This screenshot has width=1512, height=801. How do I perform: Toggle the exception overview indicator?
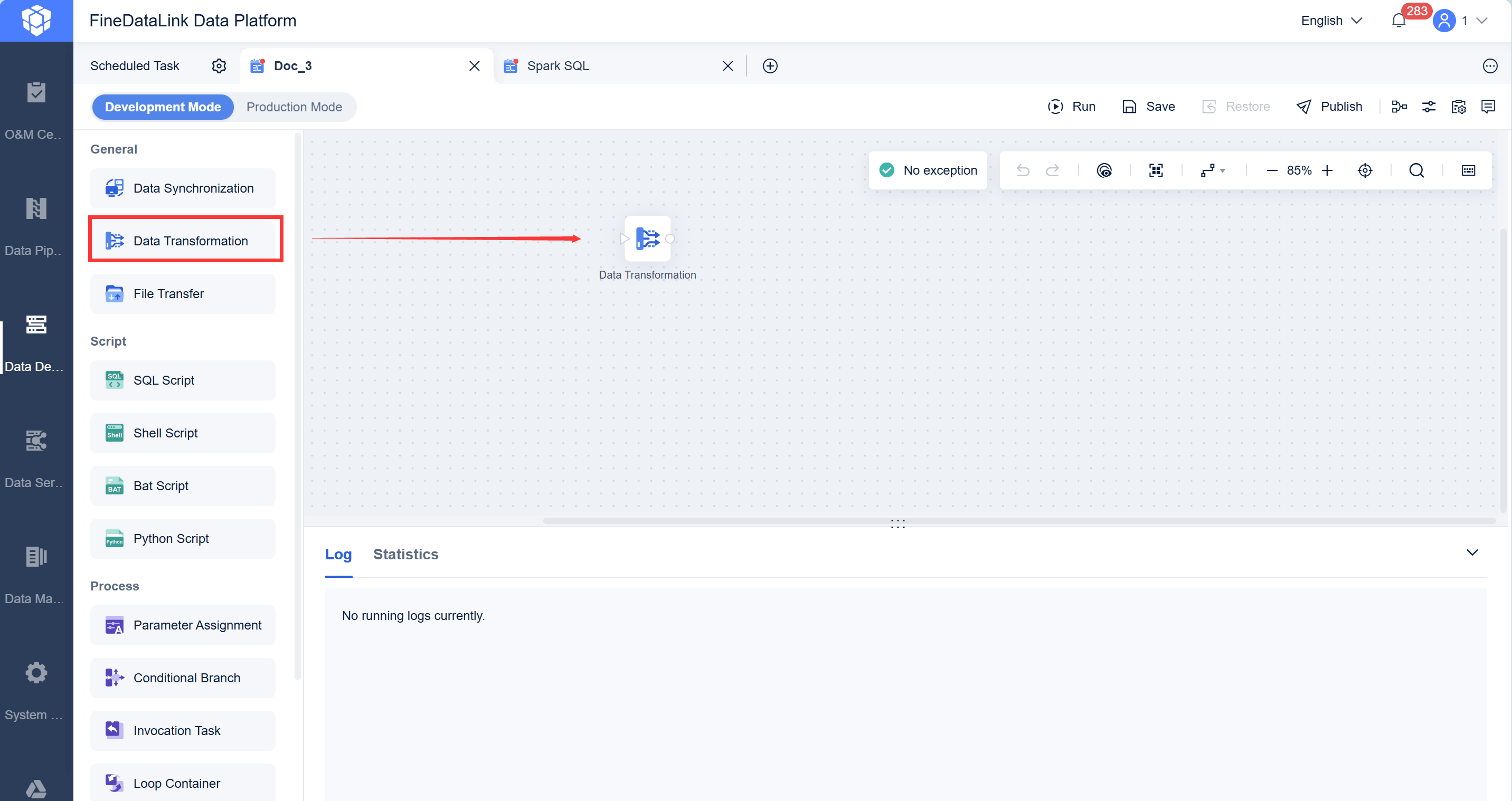(x=928, y=170)
